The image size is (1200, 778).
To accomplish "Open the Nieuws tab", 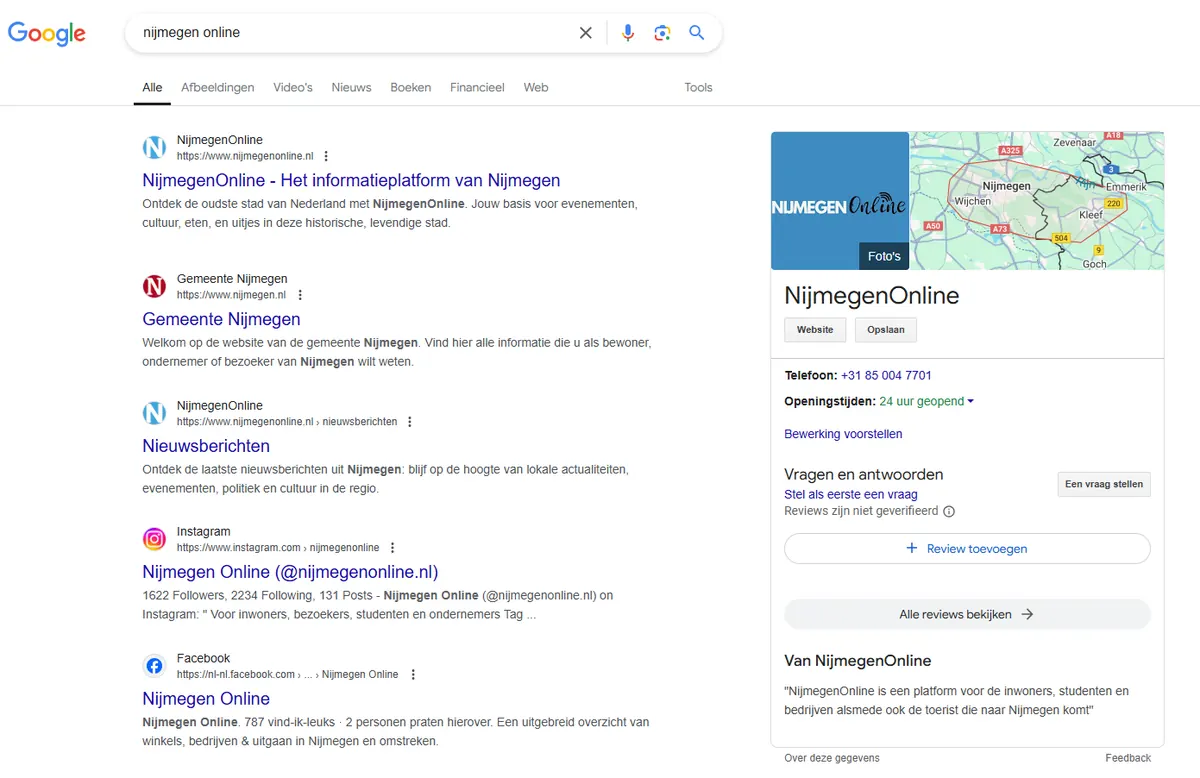I will click(x=351, y=87).
